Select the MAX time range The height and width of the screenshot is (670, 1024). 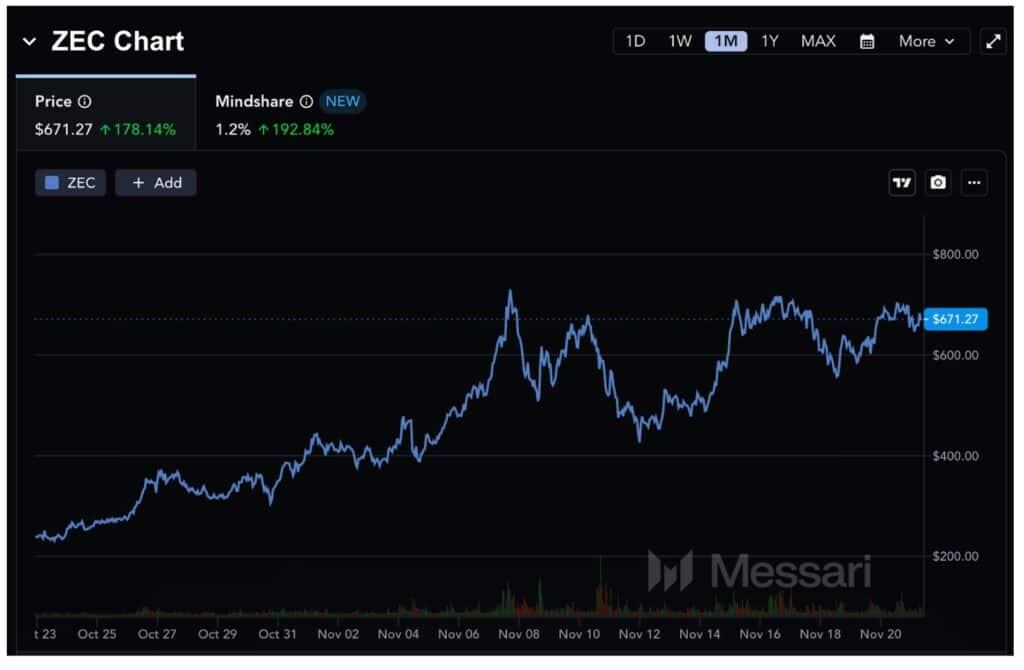pos(818,41)
